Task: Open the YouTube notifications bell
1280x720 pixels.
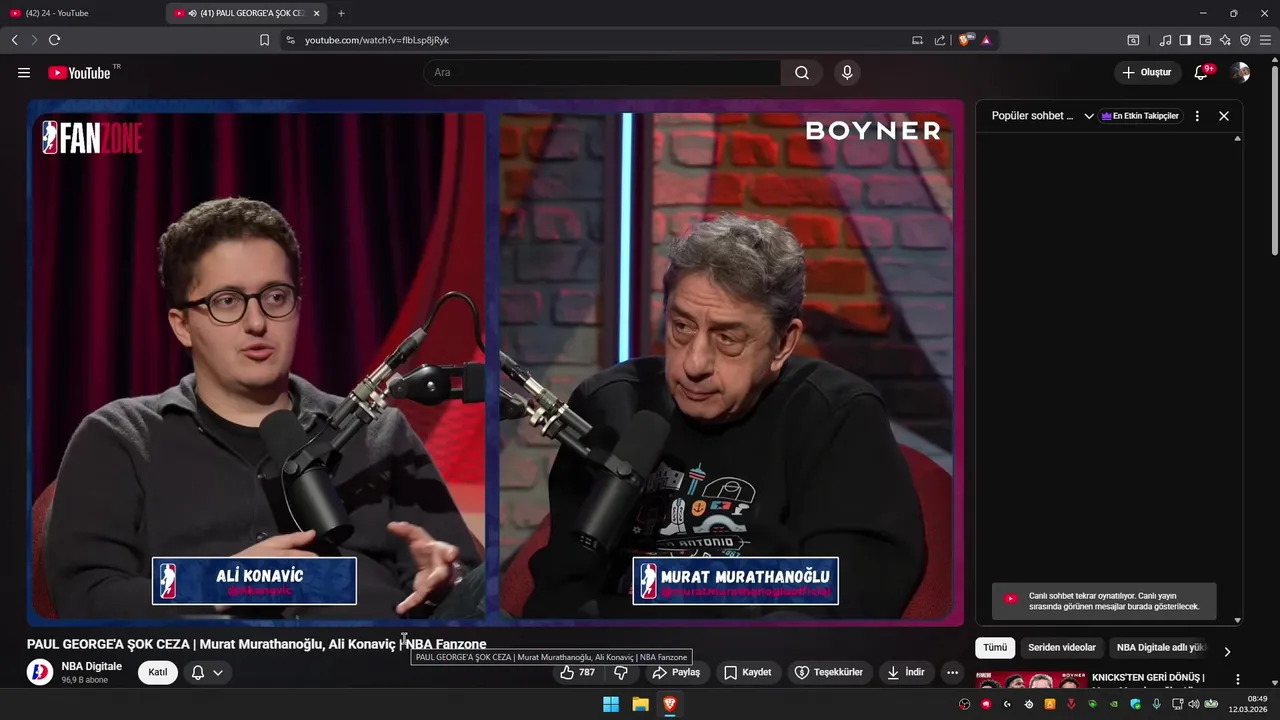Action: point(1201,73)
